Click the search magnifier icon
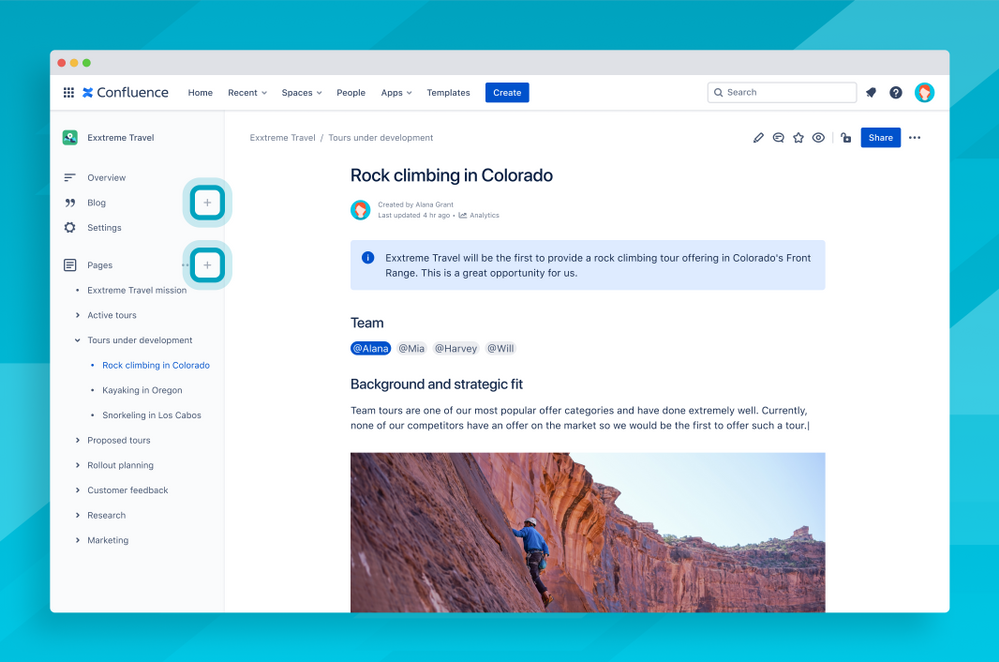The width and height of the screenshot is (999, 662). [719, 92]
